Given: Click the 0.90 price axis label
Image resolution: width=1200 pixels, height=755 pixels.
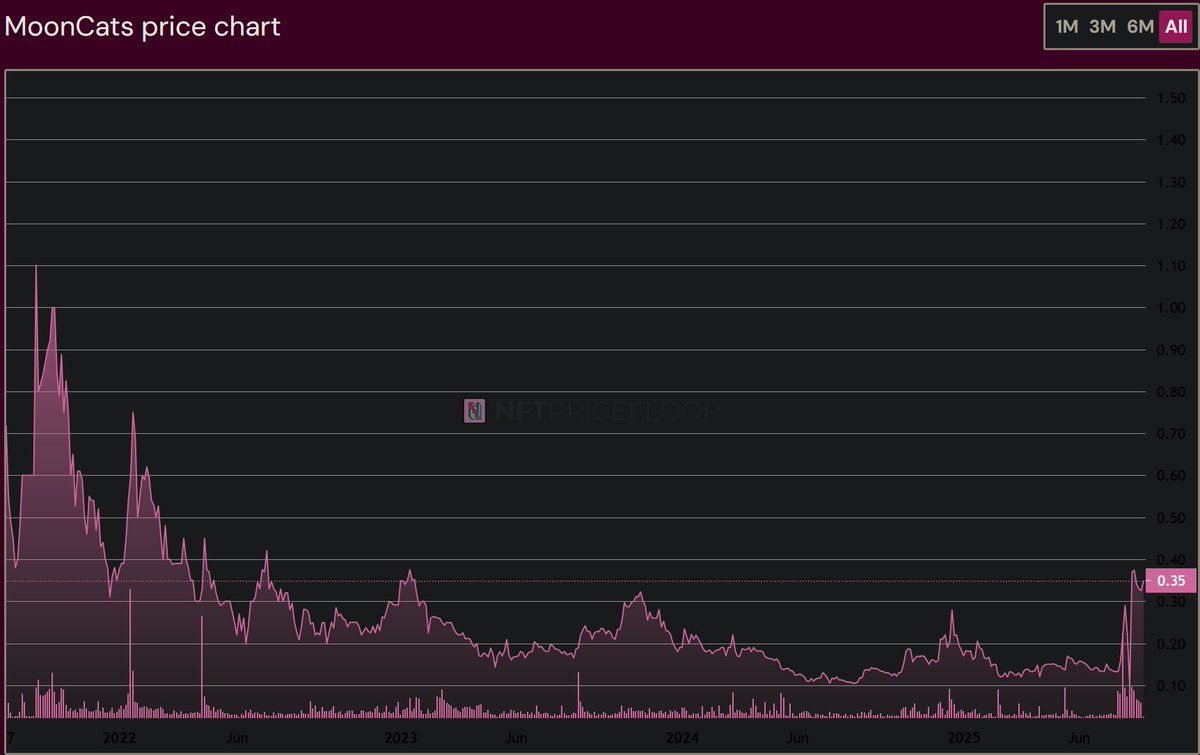Looking at the screenshot, I should point(1170,350).
